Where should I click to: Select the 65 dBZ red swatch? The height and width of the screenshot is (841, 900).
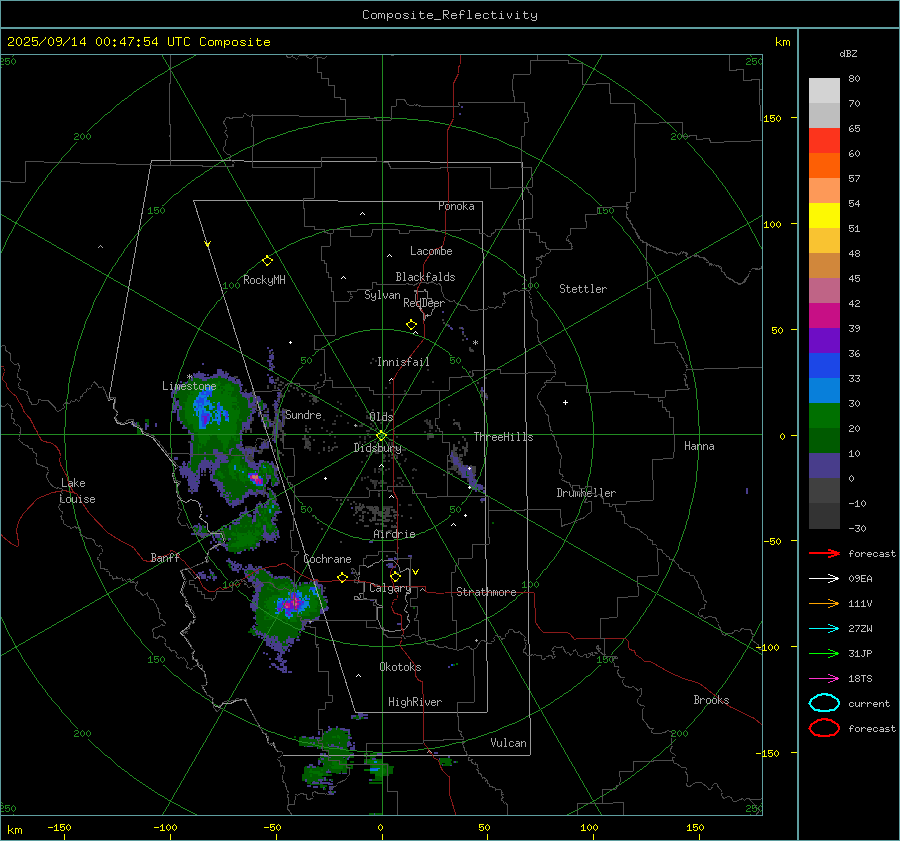[824, 141]
